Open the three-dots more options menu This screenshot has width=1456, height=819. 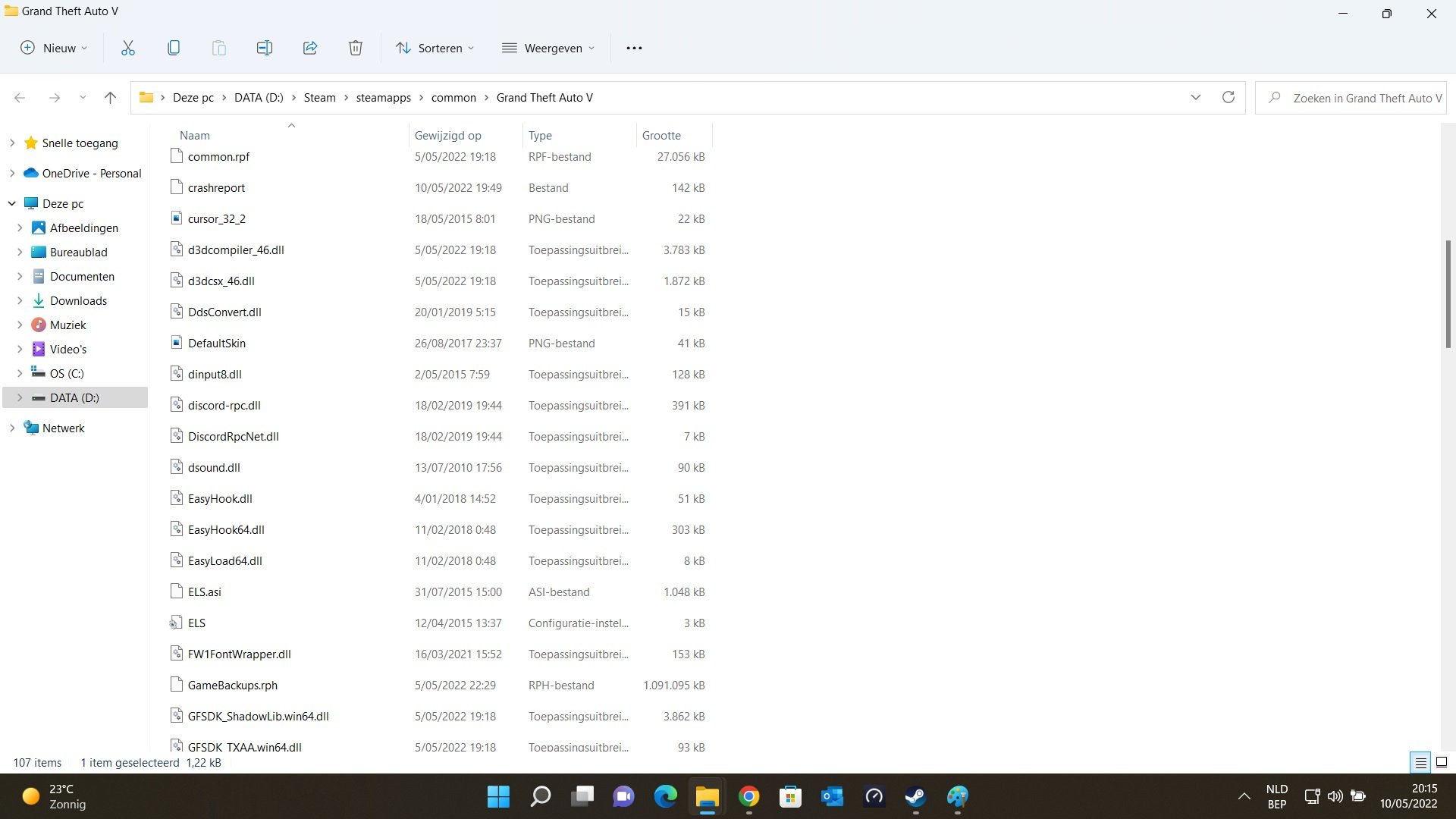coord(634,48)
